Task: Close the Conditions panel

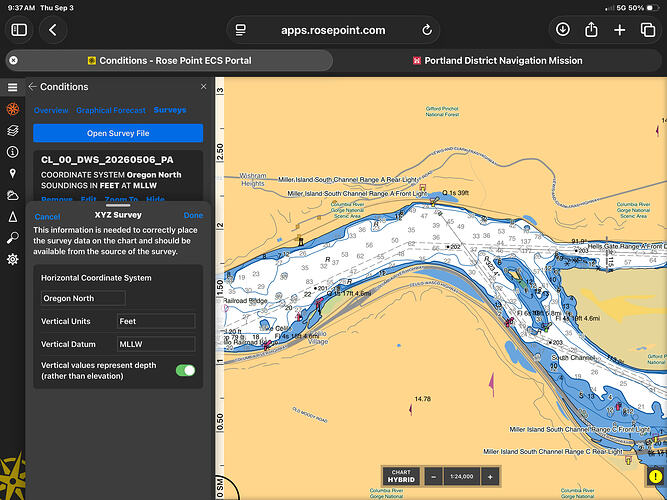Action: point(204,87)
